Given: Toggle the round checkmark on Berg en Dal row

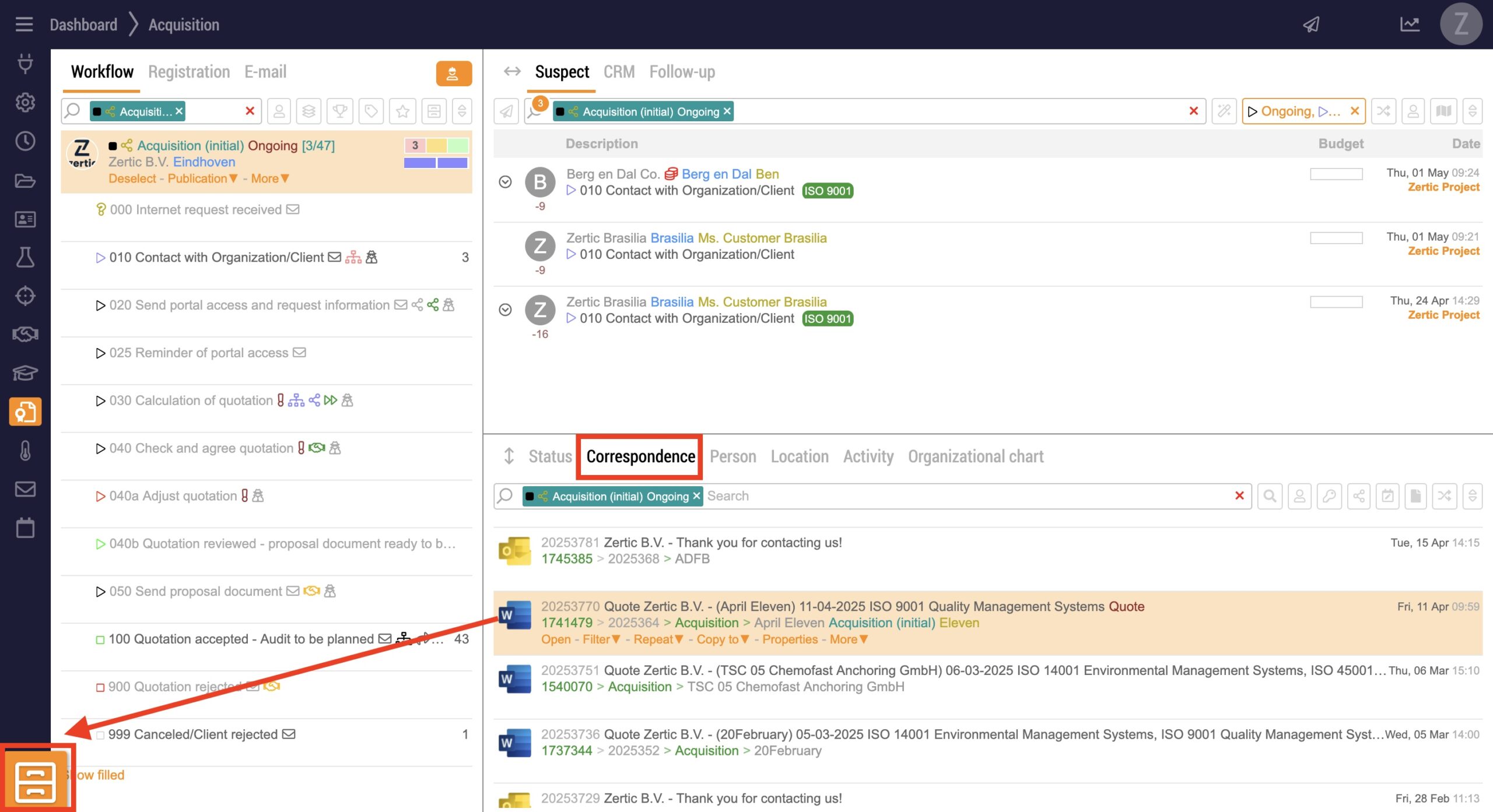Looking at the screenshot, I should pos(505,182).
